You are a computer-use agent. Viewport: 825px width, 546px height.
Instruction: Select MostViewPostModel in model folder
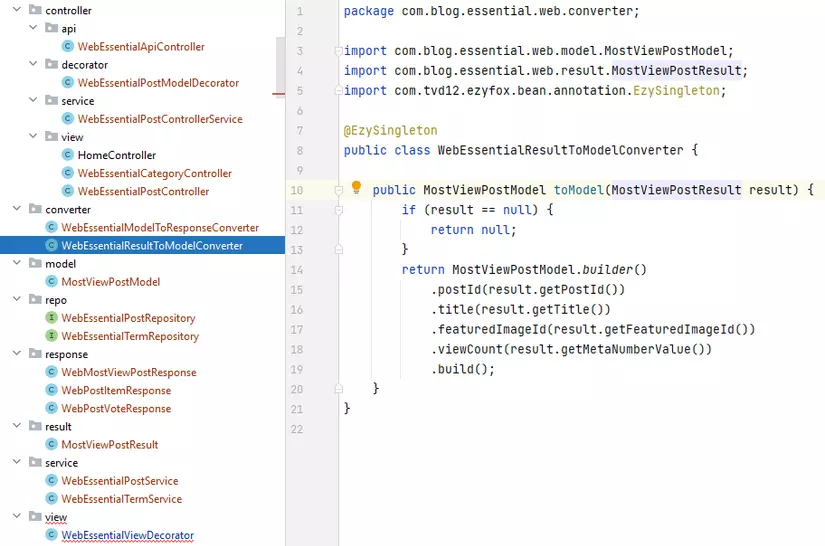pos(110,281)
